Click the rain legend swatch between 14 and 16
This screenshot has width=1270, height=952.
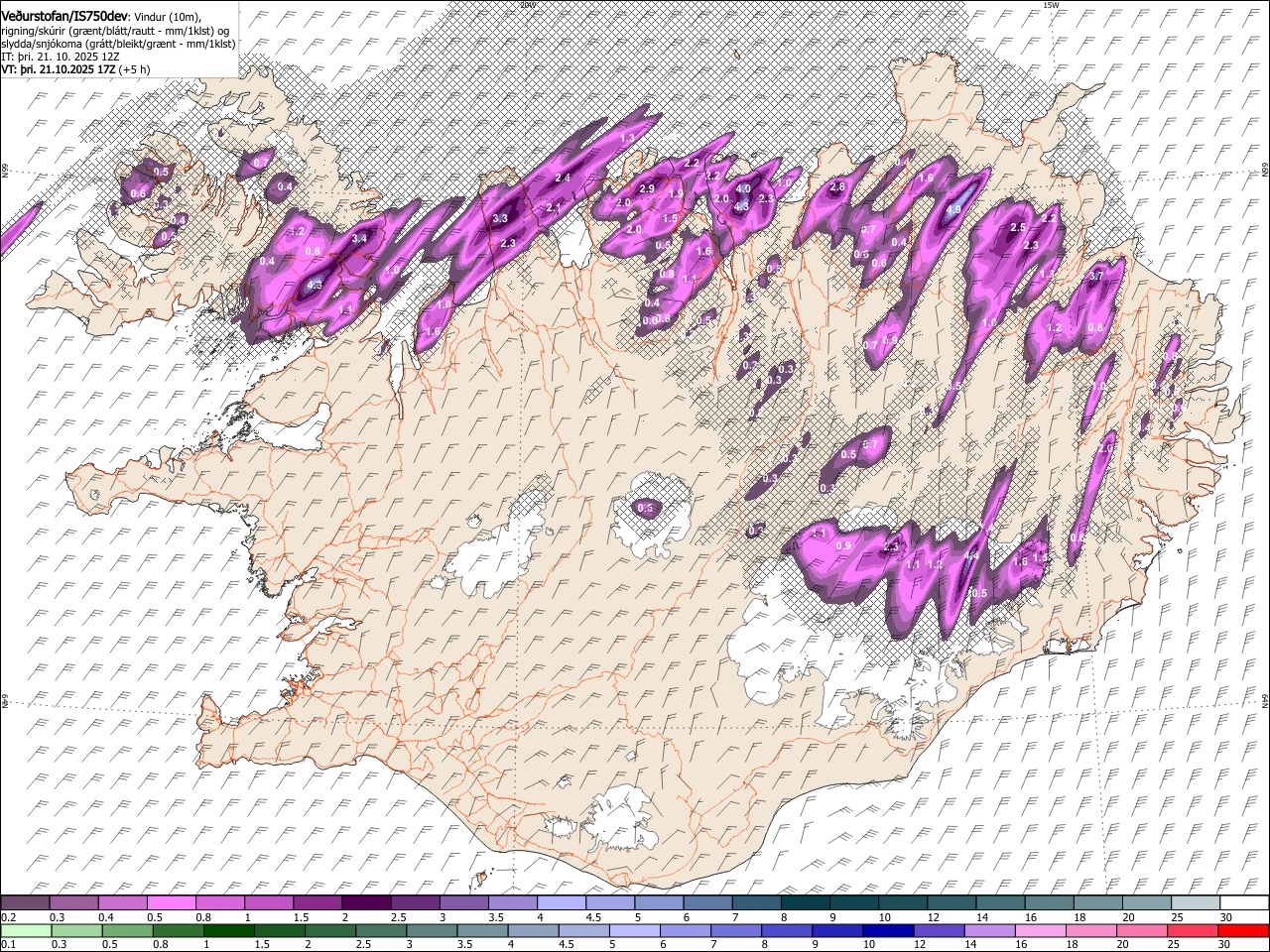pos(990,930)
